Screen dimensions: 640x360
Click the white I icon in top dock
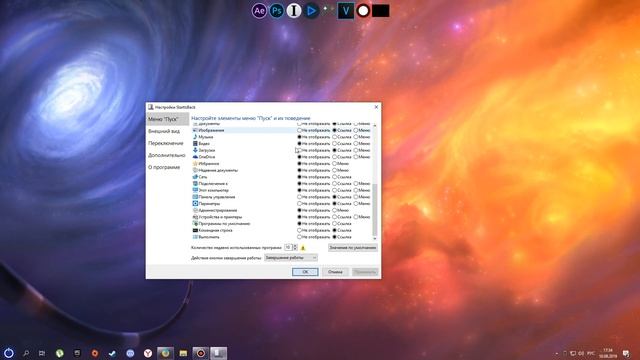point(293,11)
